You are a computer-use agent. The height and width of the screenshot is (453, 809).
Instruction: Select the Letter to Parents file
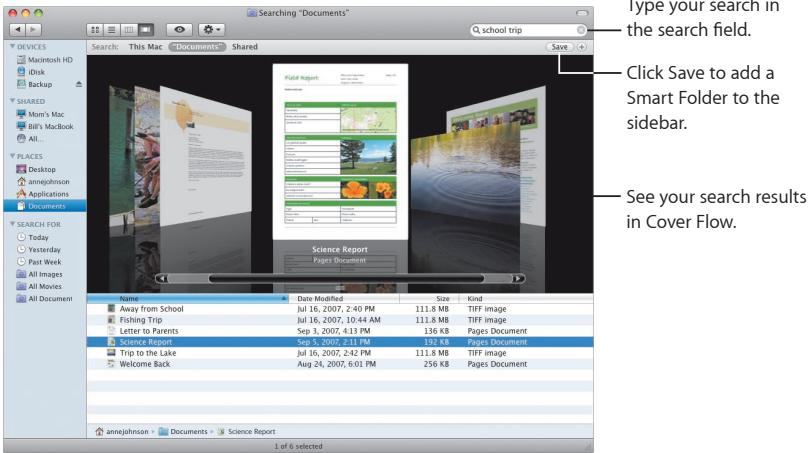[340, 331]
